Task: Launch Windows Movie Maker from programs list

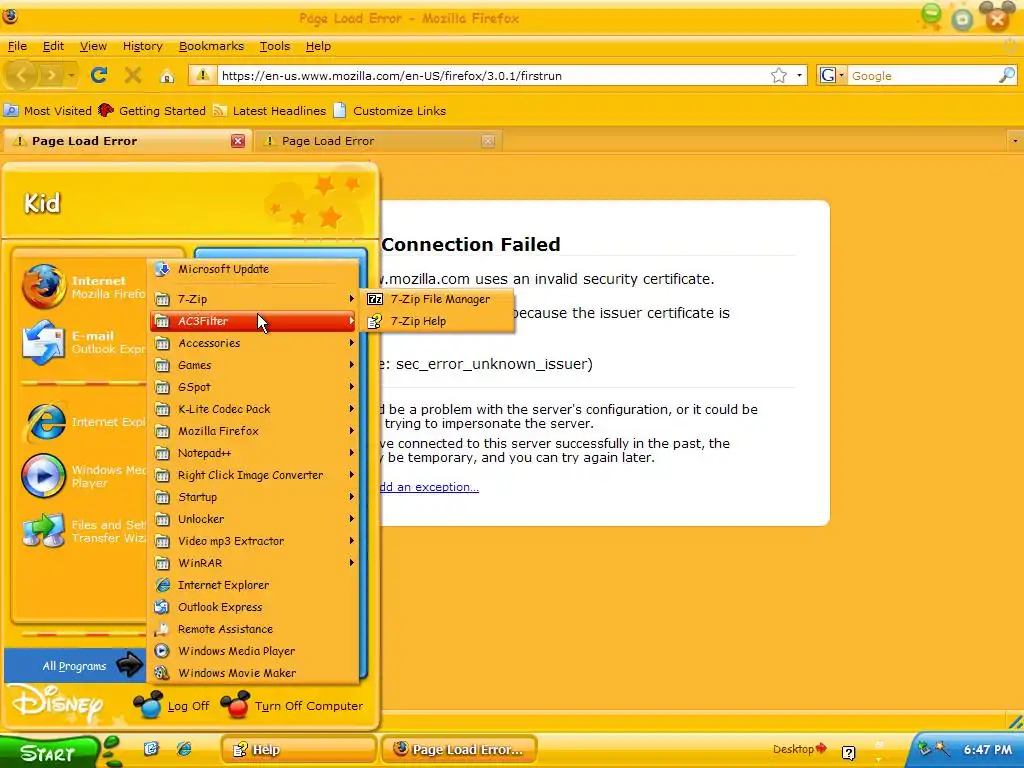Action: 255,673
